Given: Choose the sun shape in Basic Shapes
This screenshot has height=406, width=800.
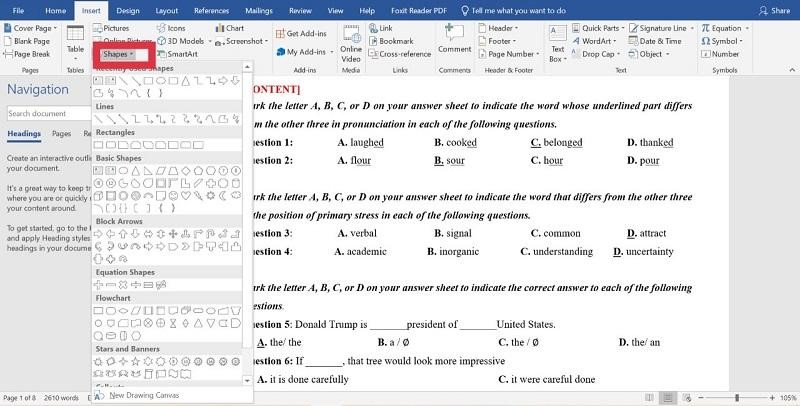Looking at the screenshot, I should click(211, 196).
